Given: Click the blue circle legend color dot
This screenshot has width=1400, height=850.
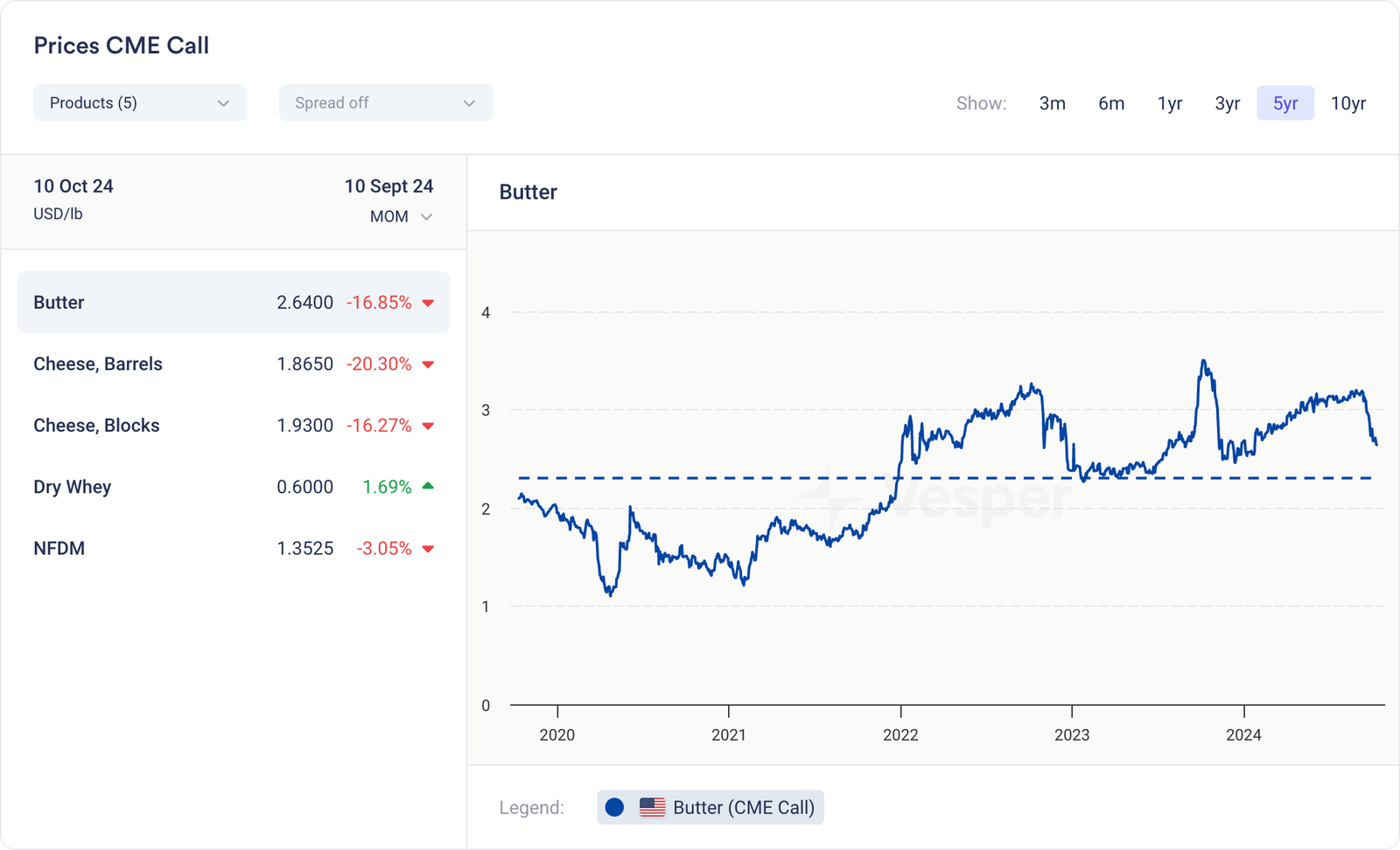Looking at the screenshot, I should point(614,807).
